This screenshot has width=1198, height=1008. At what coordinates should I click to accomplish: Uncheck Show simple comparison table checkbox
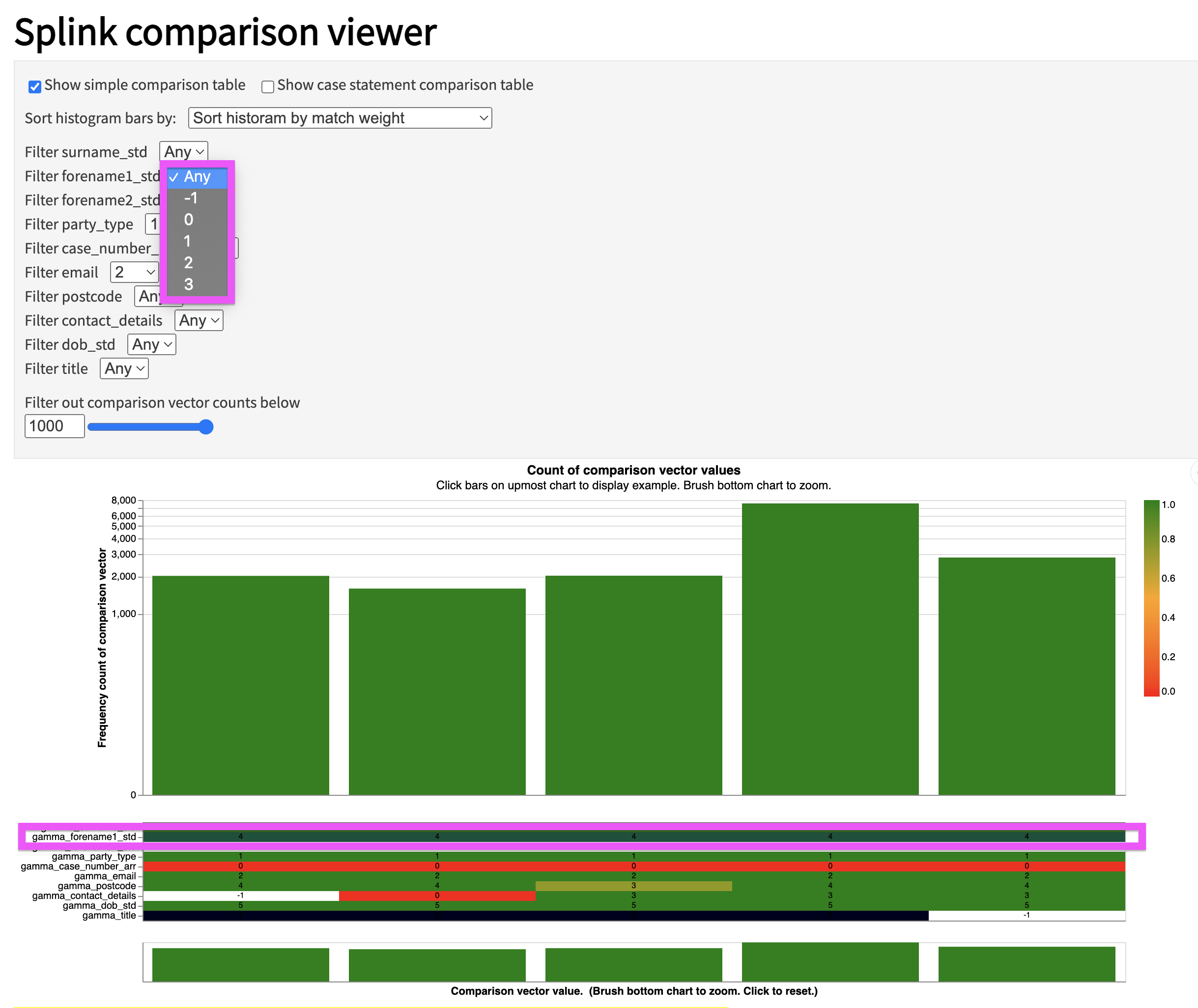[x=35, y=86]
